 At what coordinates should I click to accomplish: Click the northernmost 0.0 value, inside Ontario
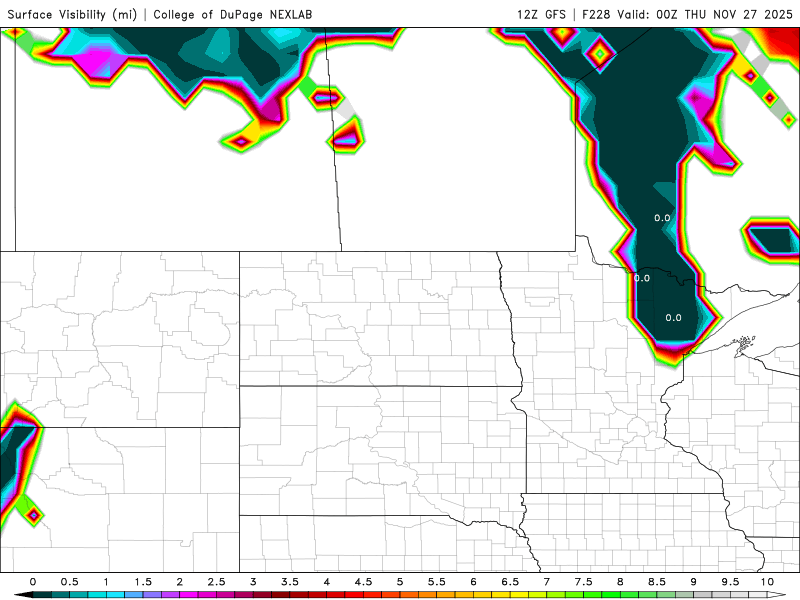(662, 218)
